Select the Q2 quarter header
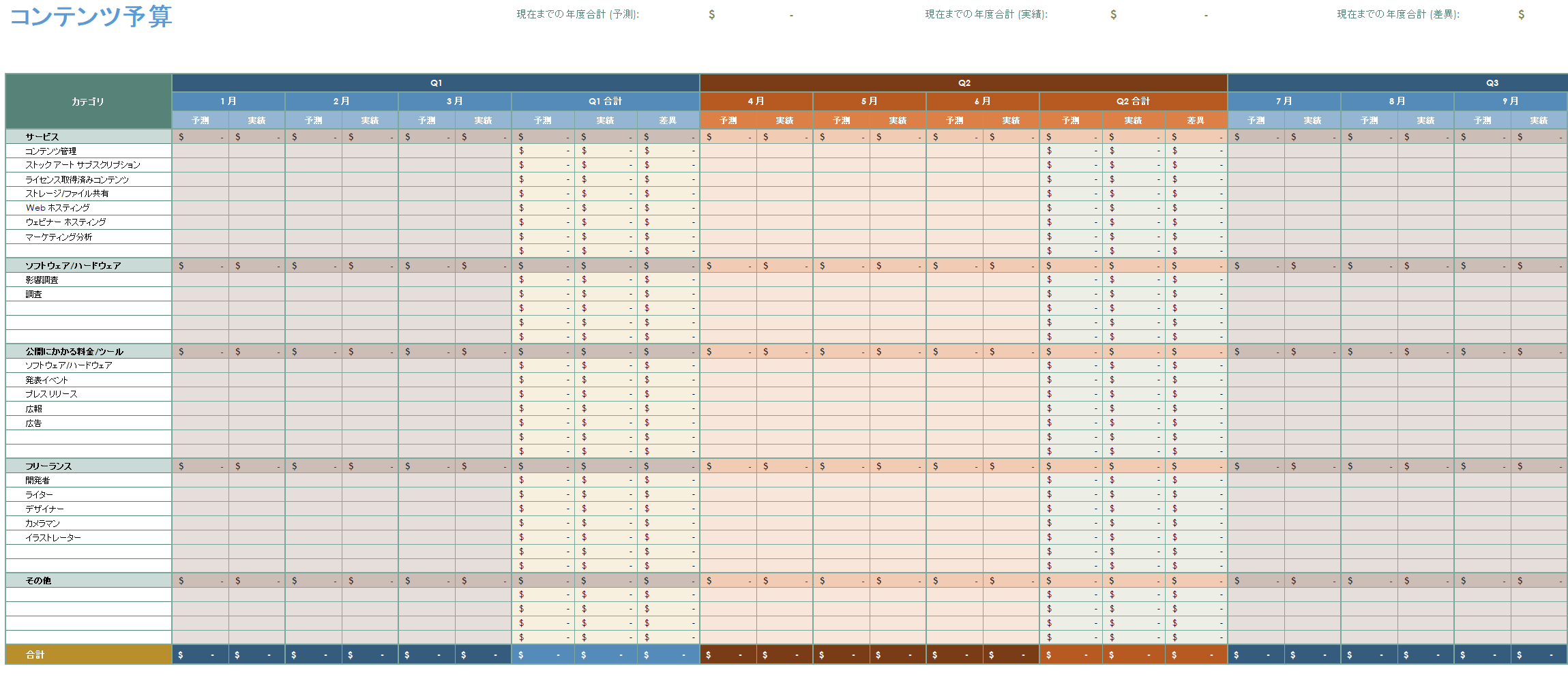The image size is (1568, 677). 964,83
